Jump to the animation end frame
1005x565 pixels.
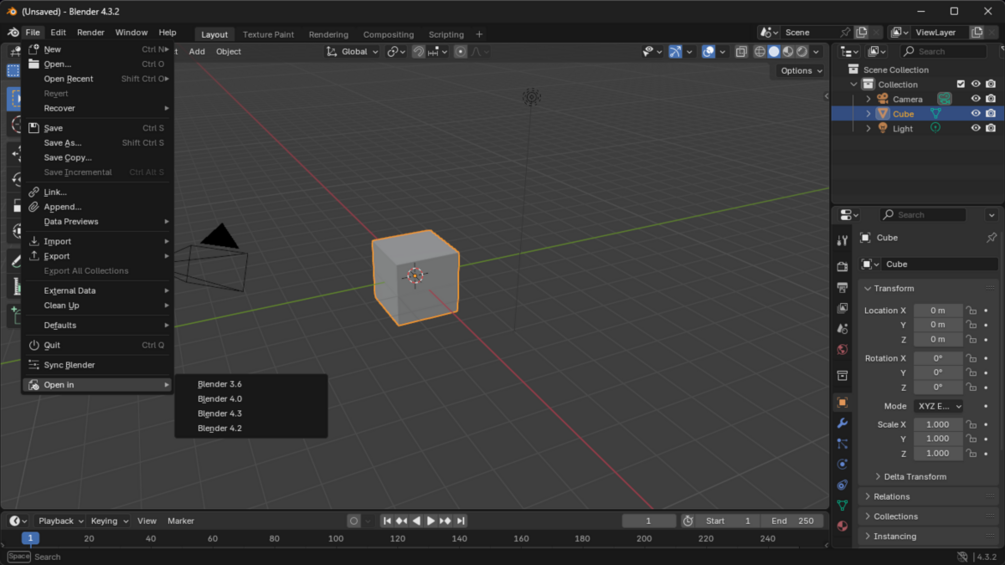point(460,521)
